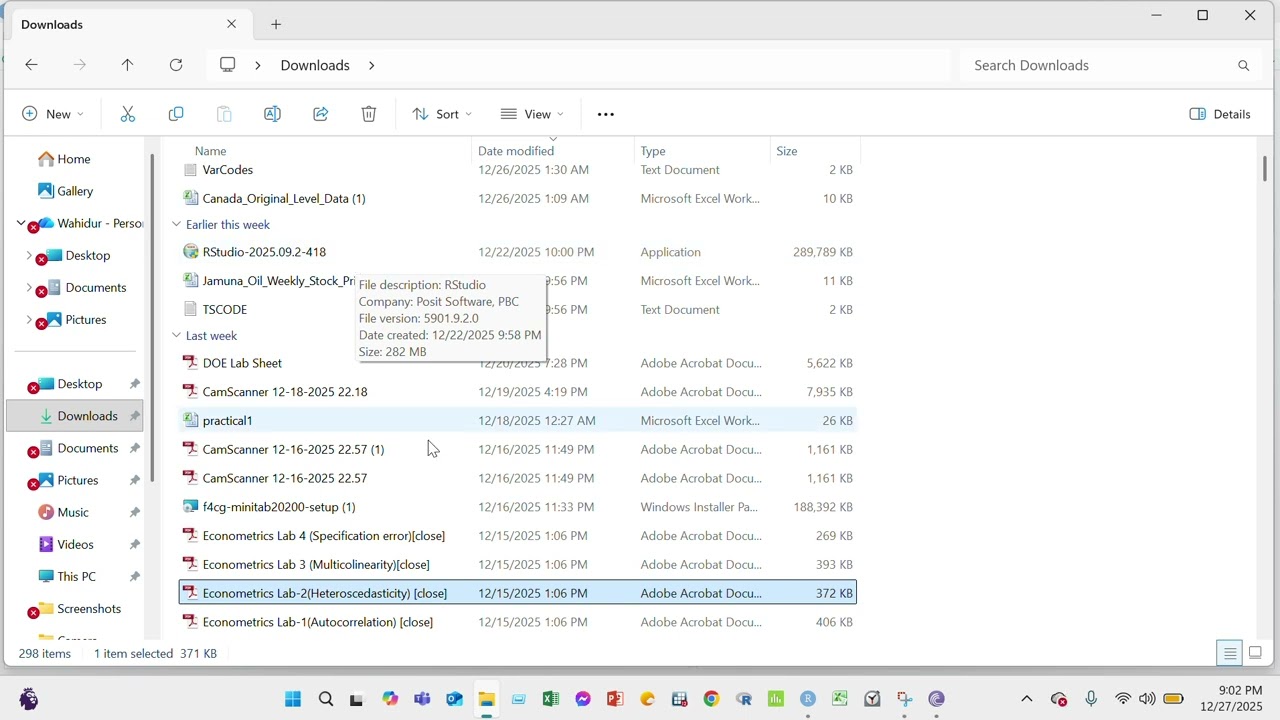Click the microphone tray icon
This screenshot has height=720, width=1280.
point(1091,699)
